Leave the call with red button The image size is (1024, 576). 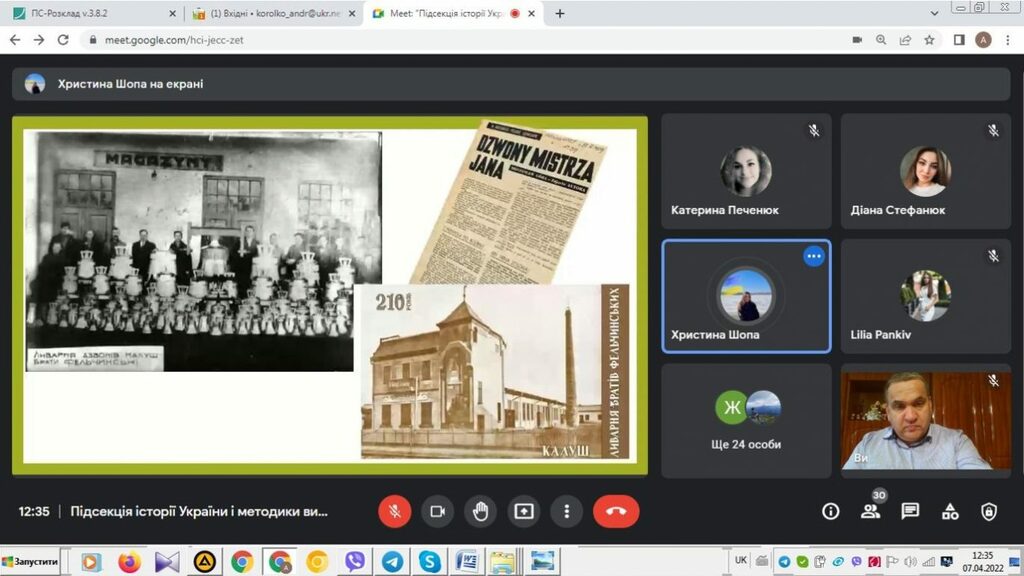pos(616,511)
